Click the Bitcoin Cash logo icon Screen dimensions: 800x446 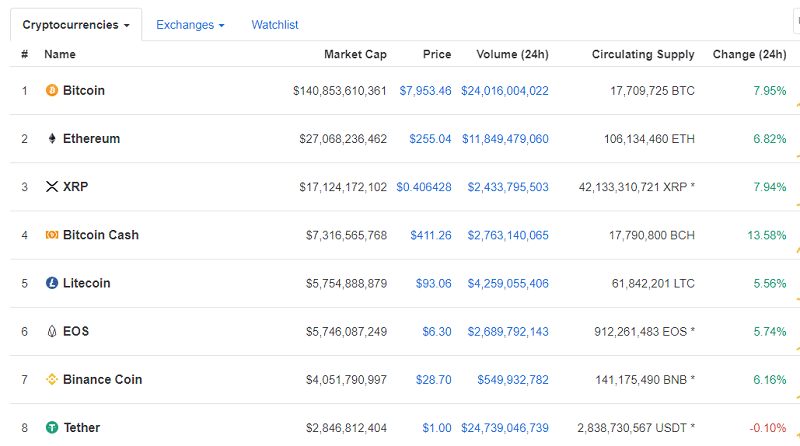(52, 235)
